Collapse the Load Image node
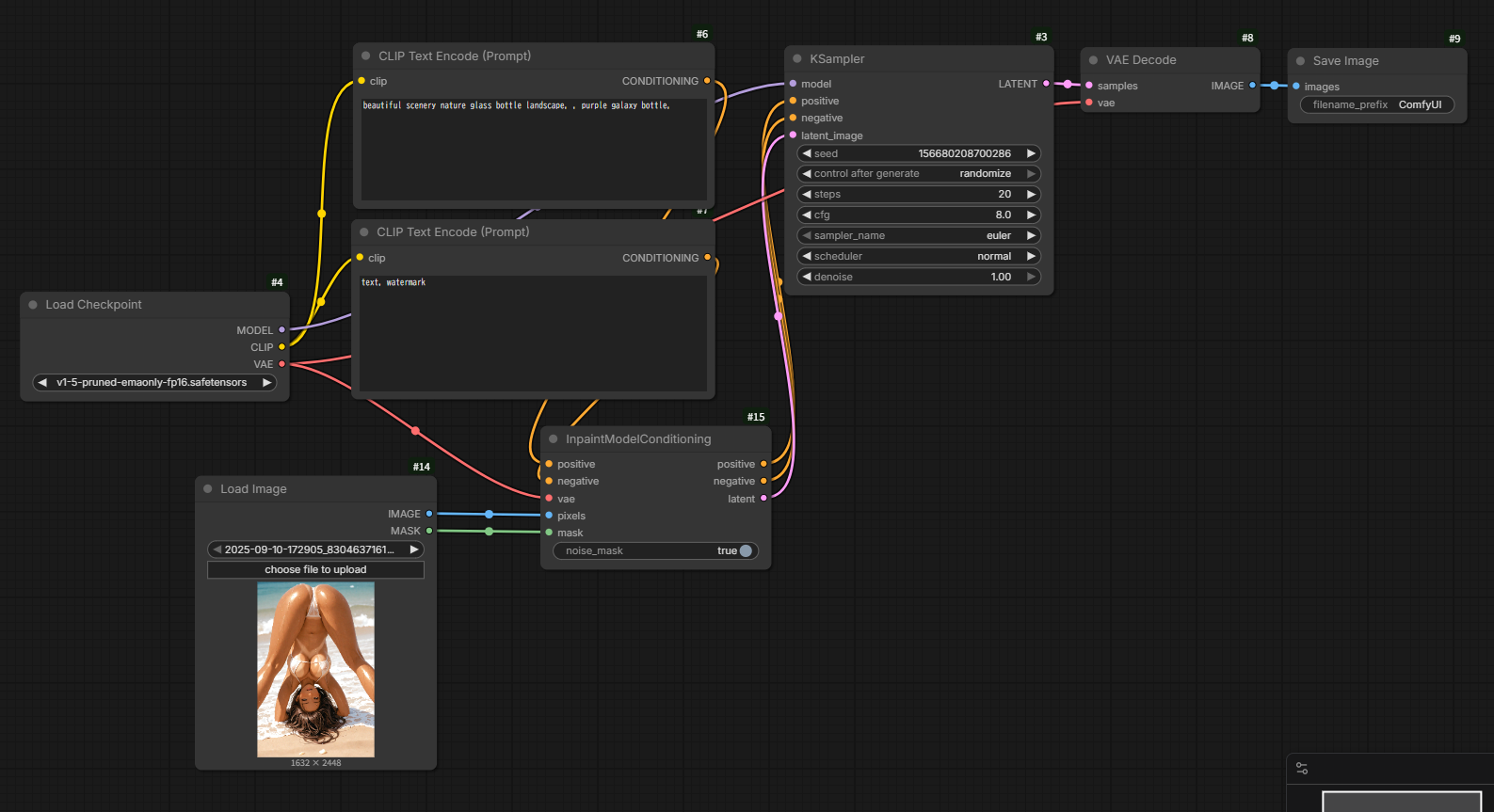This screenshot has width=1494, height=812. pos(208,489)
